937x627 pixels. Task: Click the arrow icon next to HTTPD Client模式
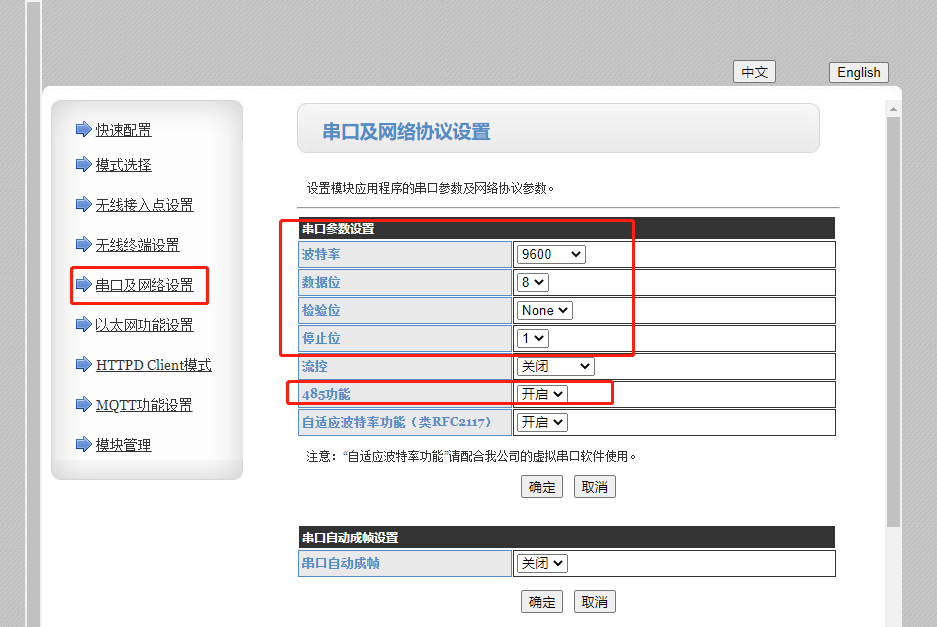click(x=83, y=365)
